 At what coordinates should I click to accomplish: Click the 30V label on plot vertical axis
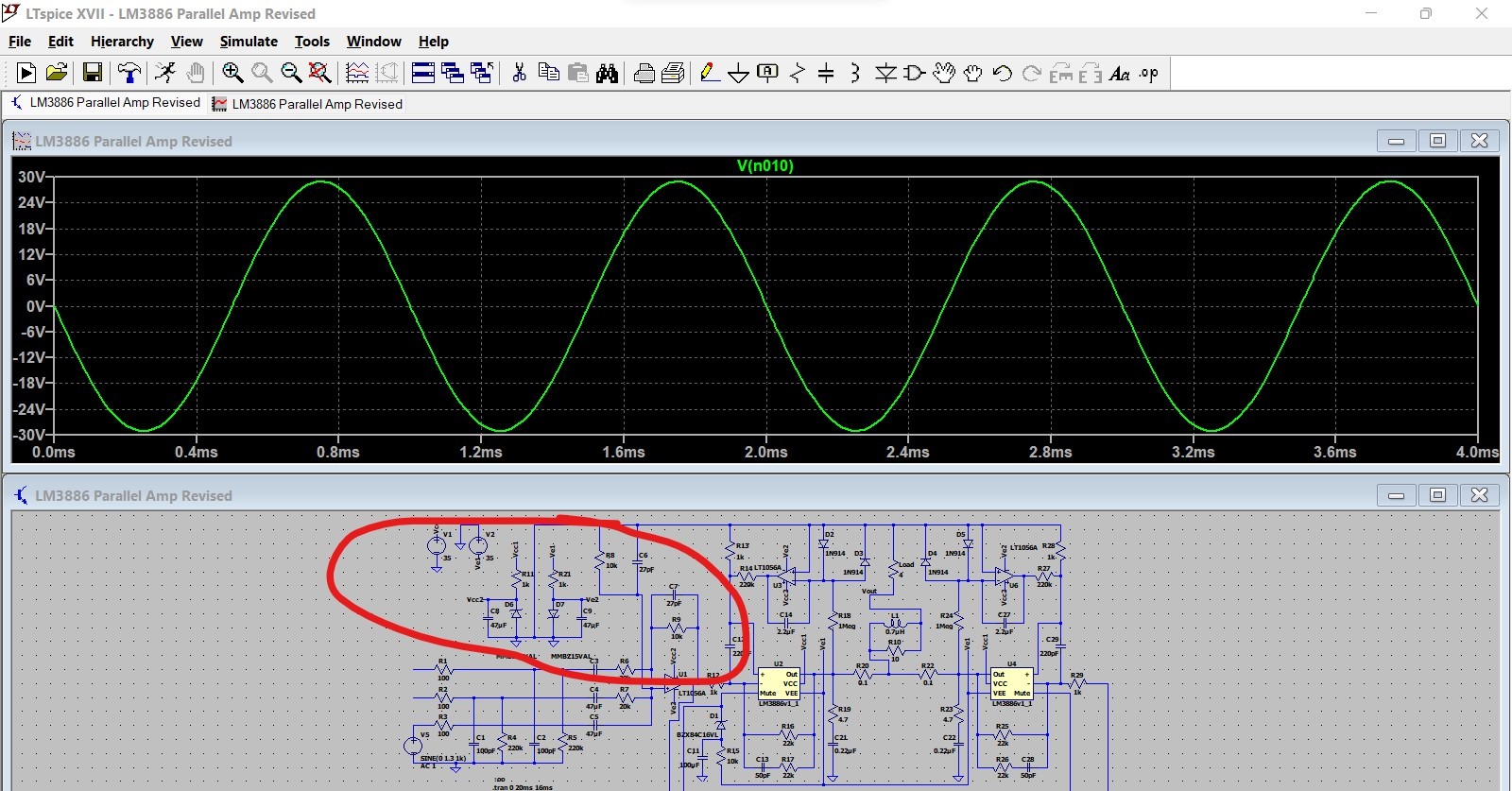click(31, 178)
